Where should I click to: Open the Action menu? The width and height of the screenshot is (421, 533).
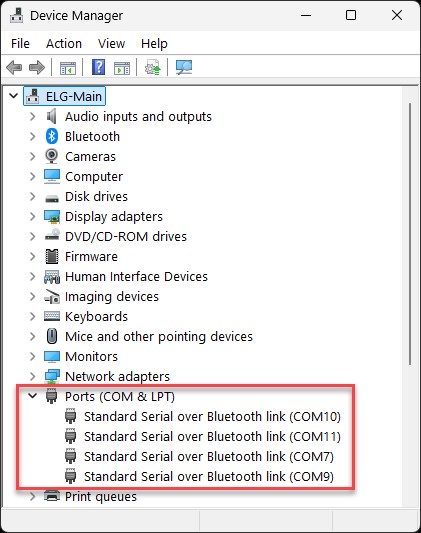pyautogui.click(x=64, y=44)
